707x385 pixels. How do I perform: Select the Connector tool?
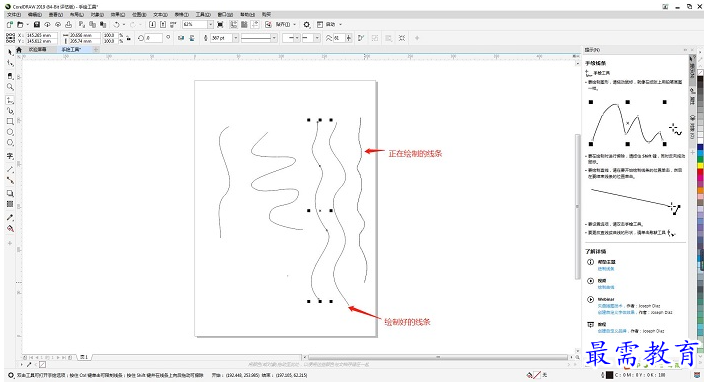click(x=10, y=180)
